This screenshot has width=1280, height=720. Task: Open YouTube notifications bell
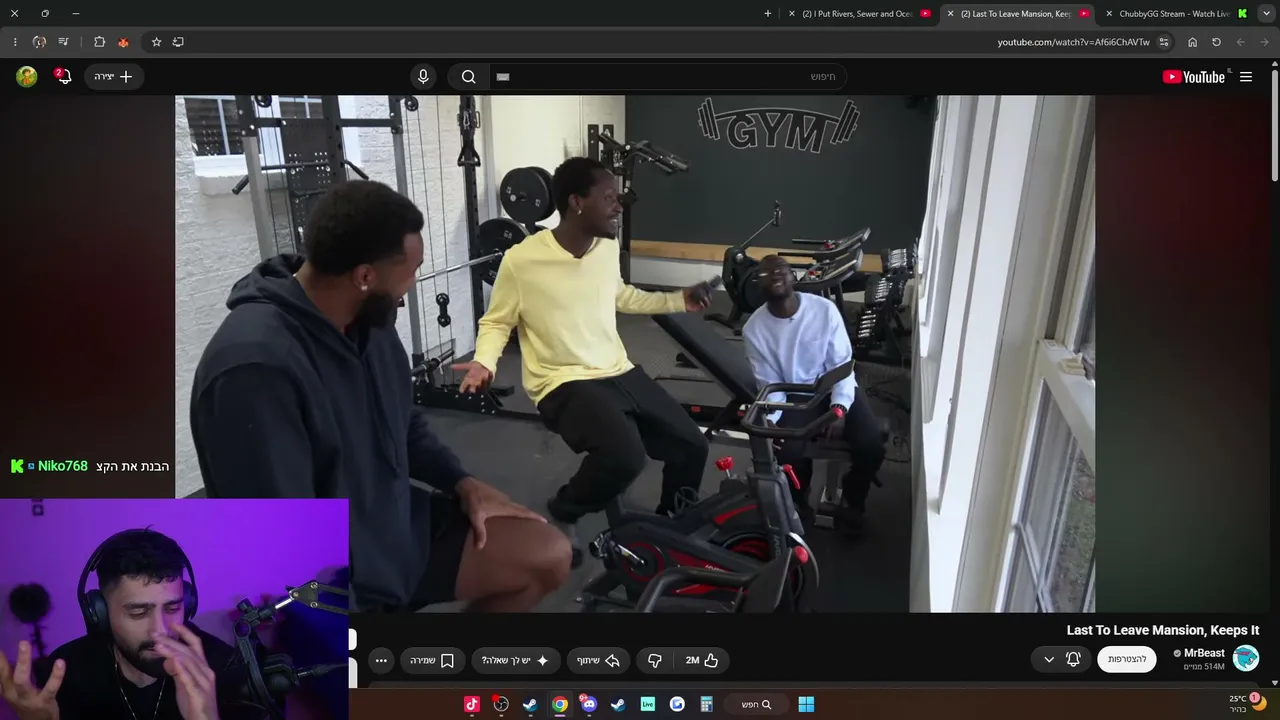click(64, 76)
